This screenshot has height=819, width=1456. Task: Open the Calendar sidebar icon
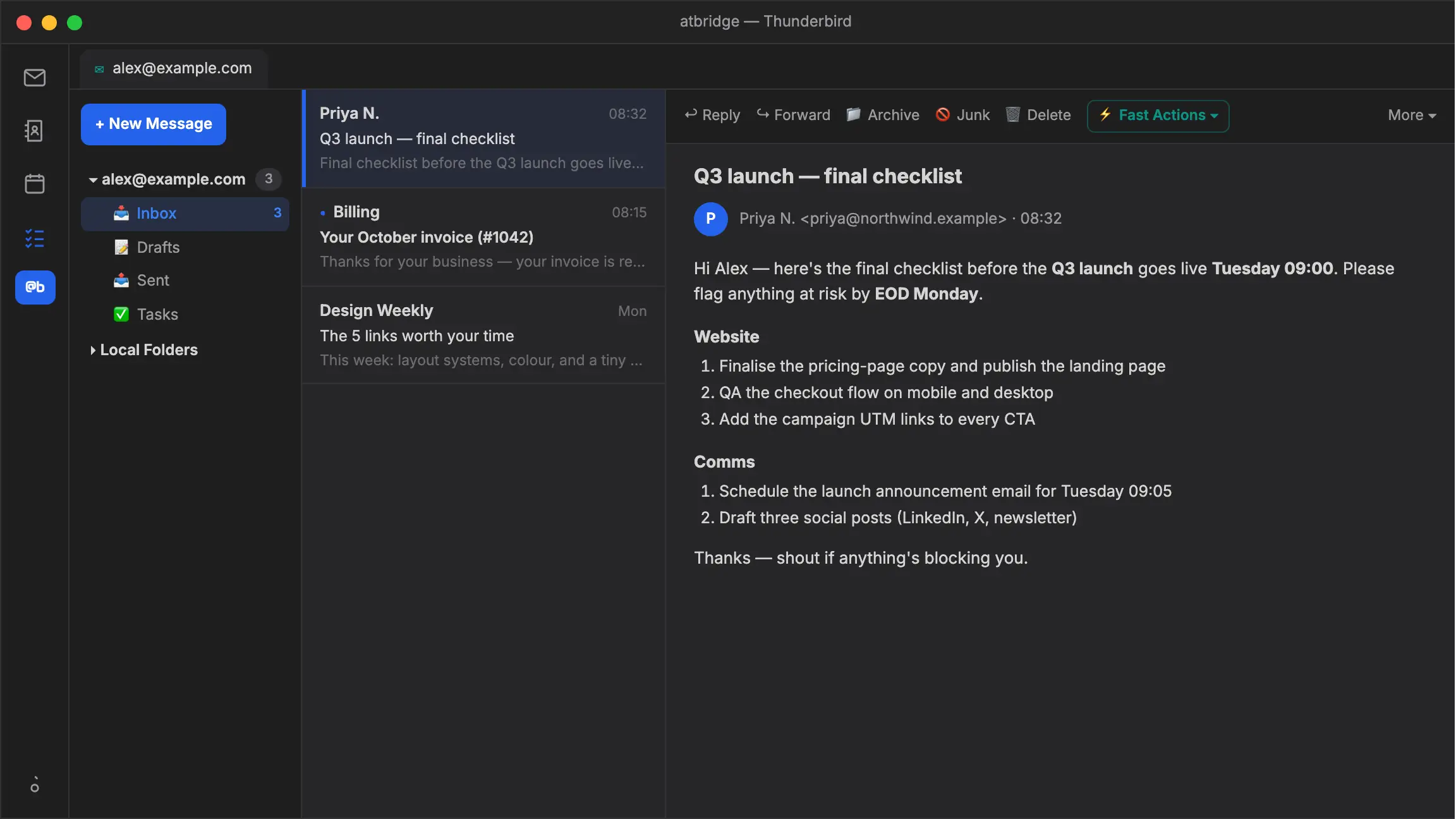(x=35, y=184)
